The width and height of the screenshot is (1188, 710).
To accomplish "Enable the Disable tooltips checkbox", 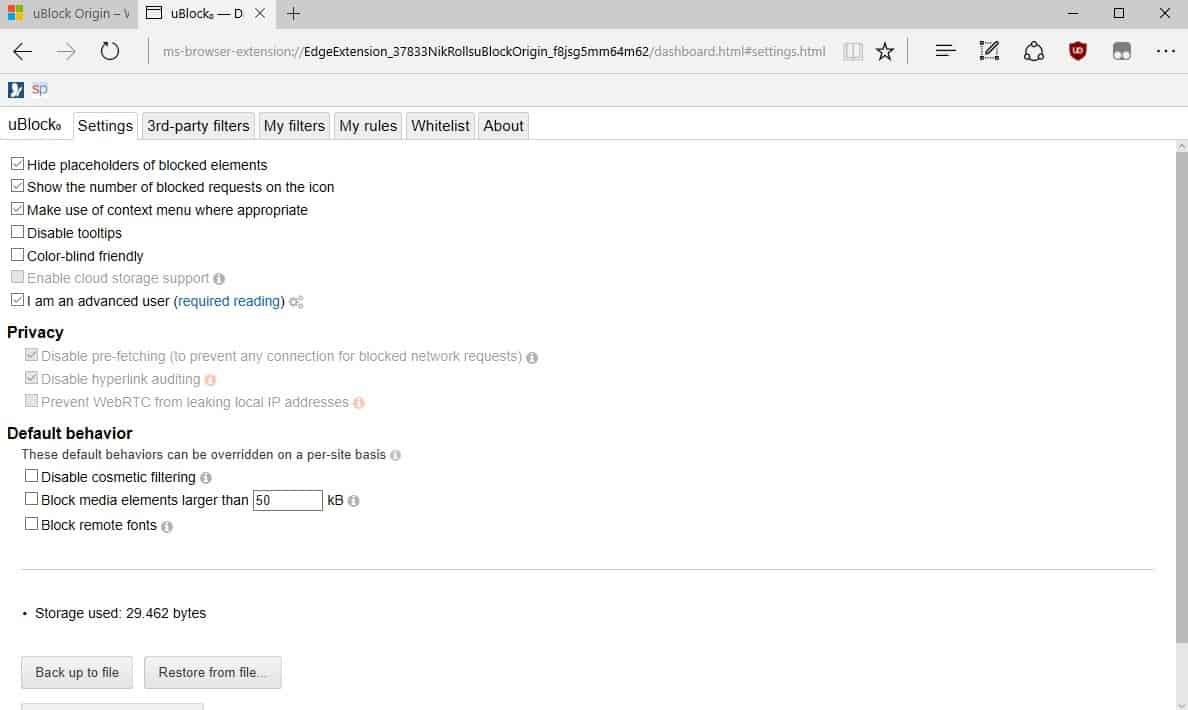I will 17,232.
